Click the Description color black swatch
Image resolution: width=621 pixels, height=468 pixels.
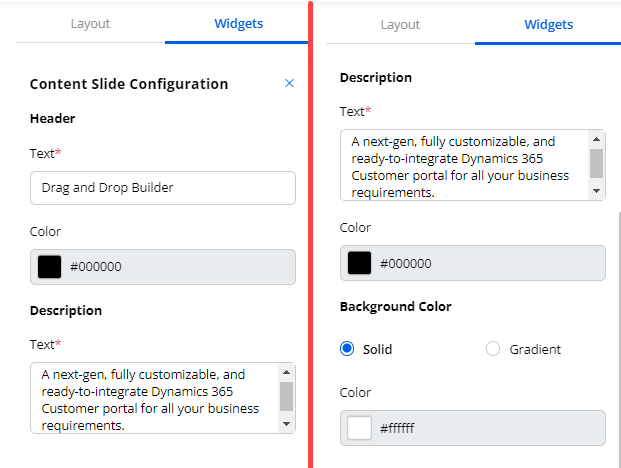click(360, 263)
